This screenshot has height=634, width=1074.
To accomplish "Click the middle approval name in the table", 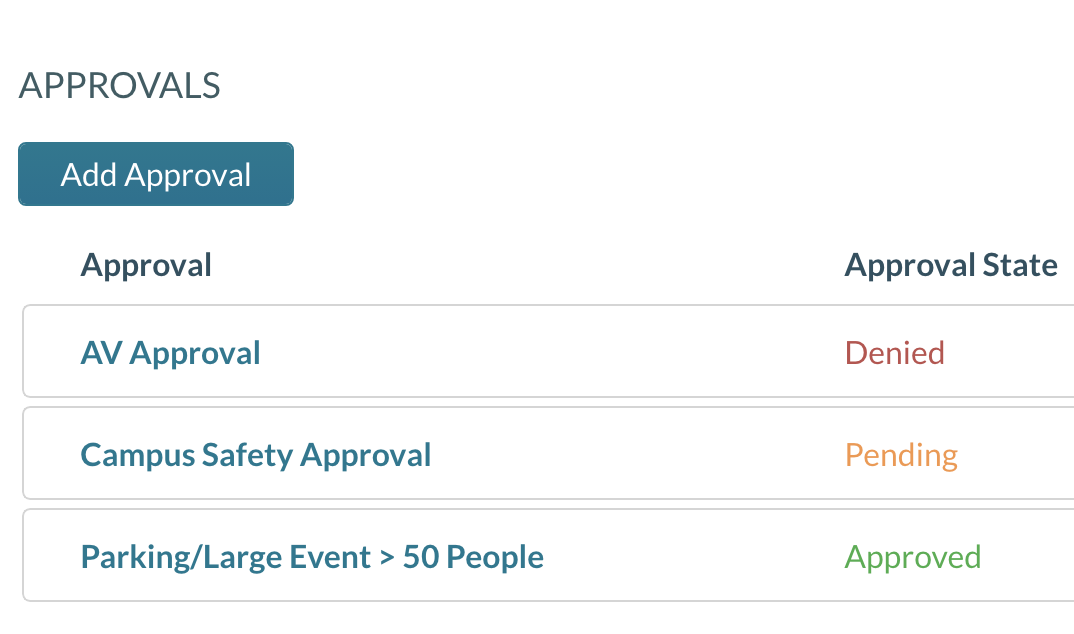I will [x=255, y=455].
